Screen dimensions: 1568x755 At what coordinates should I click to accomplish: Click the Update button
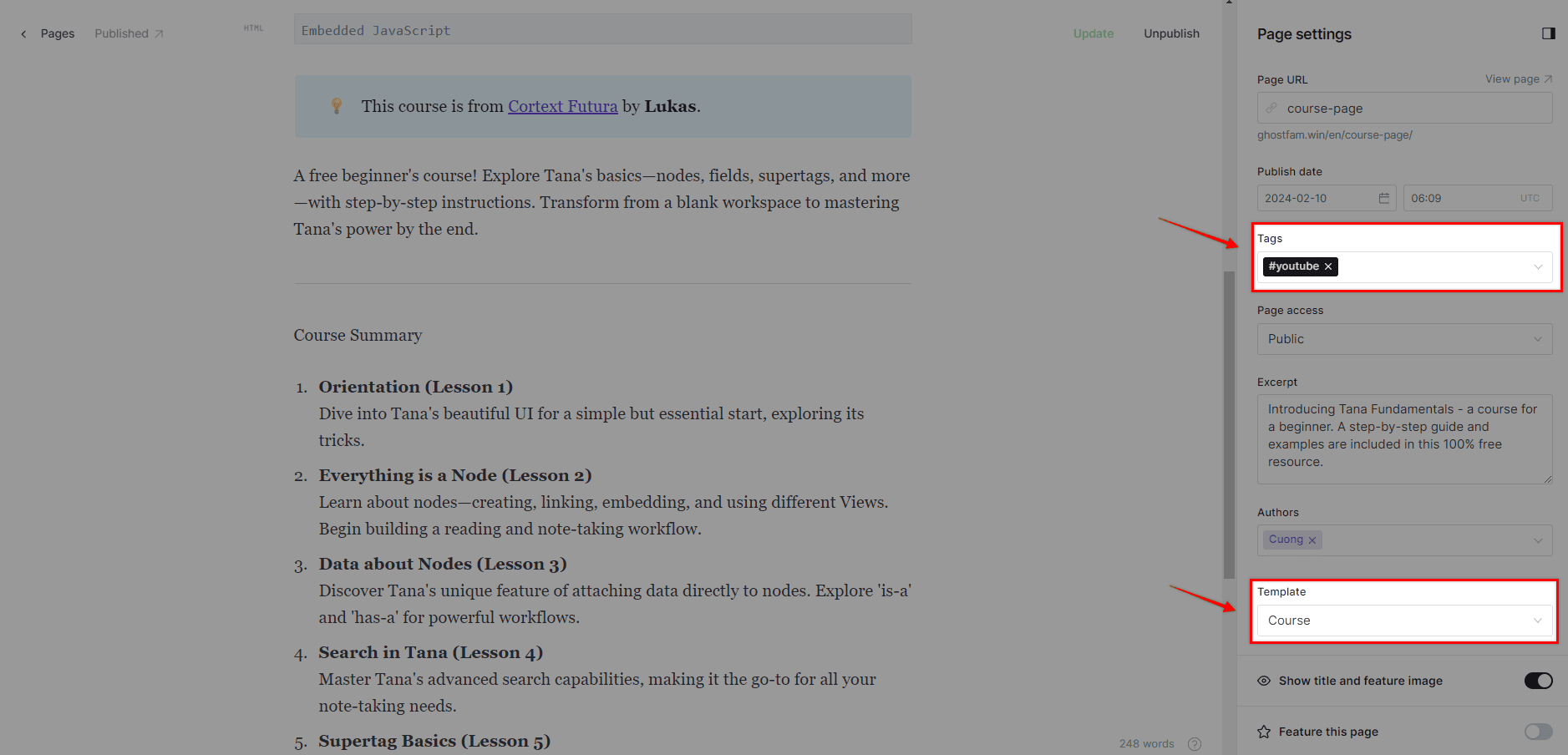click(1093, 33)
